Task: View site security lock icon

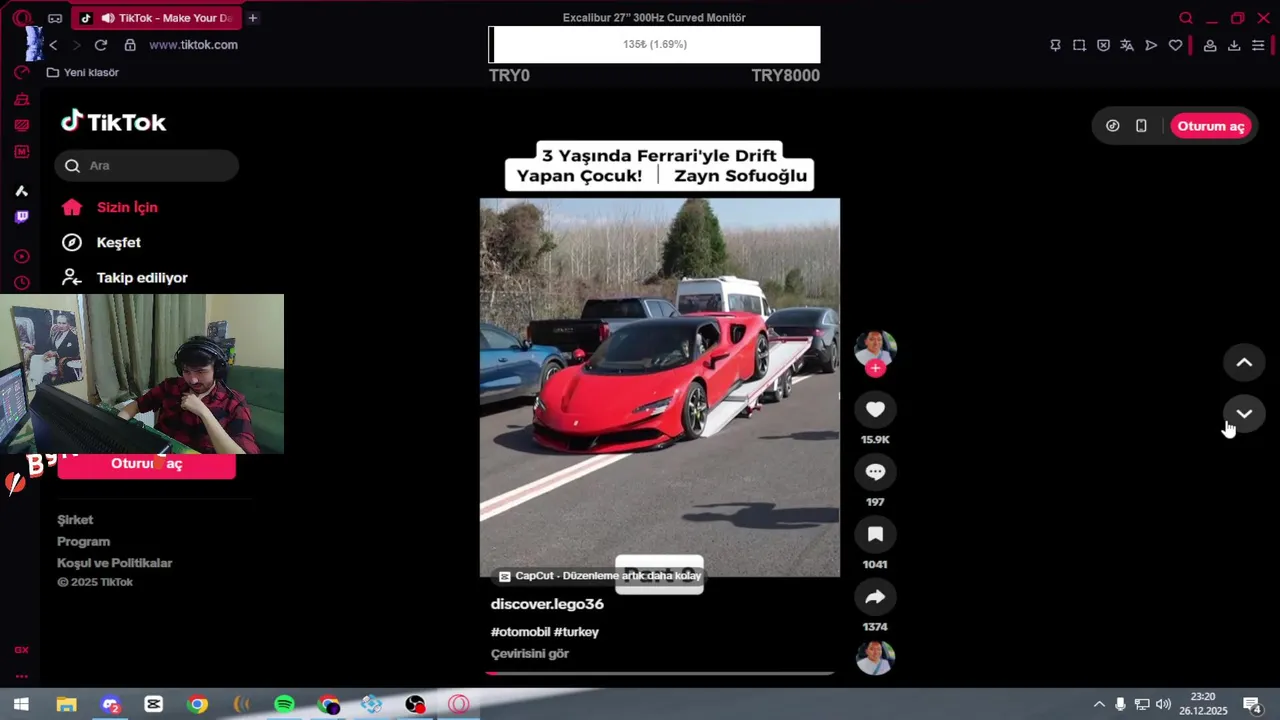Action: click(x=130, y=45)
